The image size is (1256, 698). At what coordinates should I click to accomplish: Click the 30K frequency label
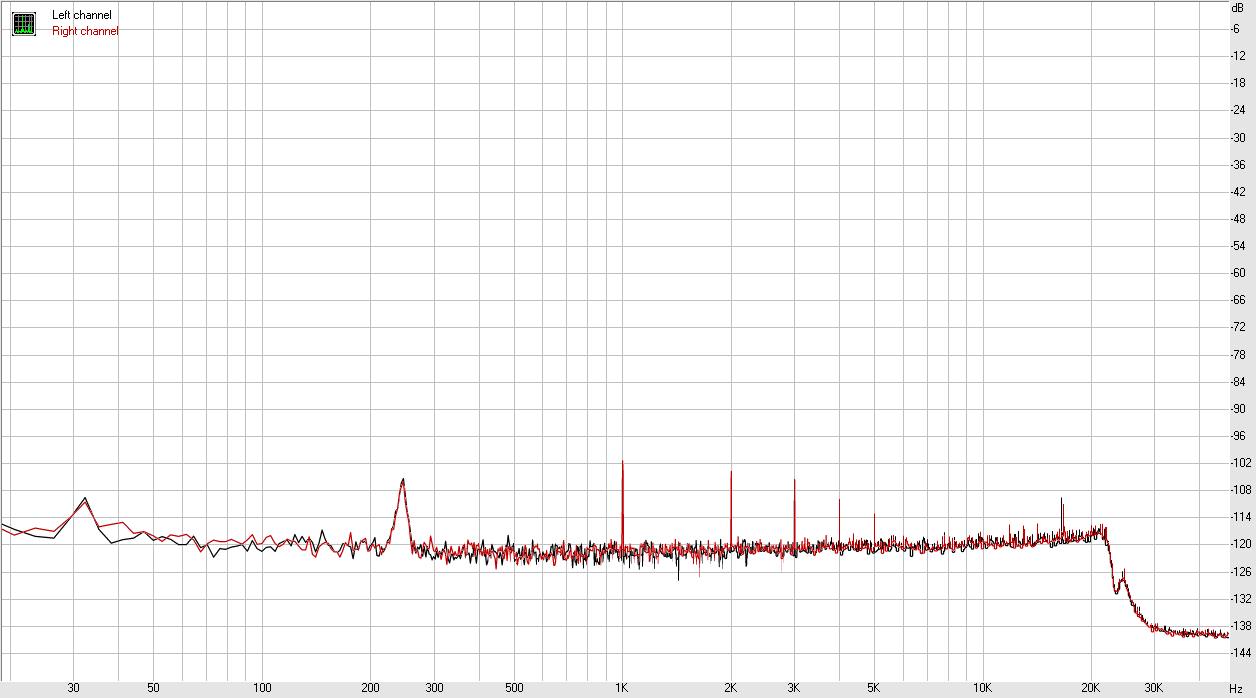pos(1155,688)
